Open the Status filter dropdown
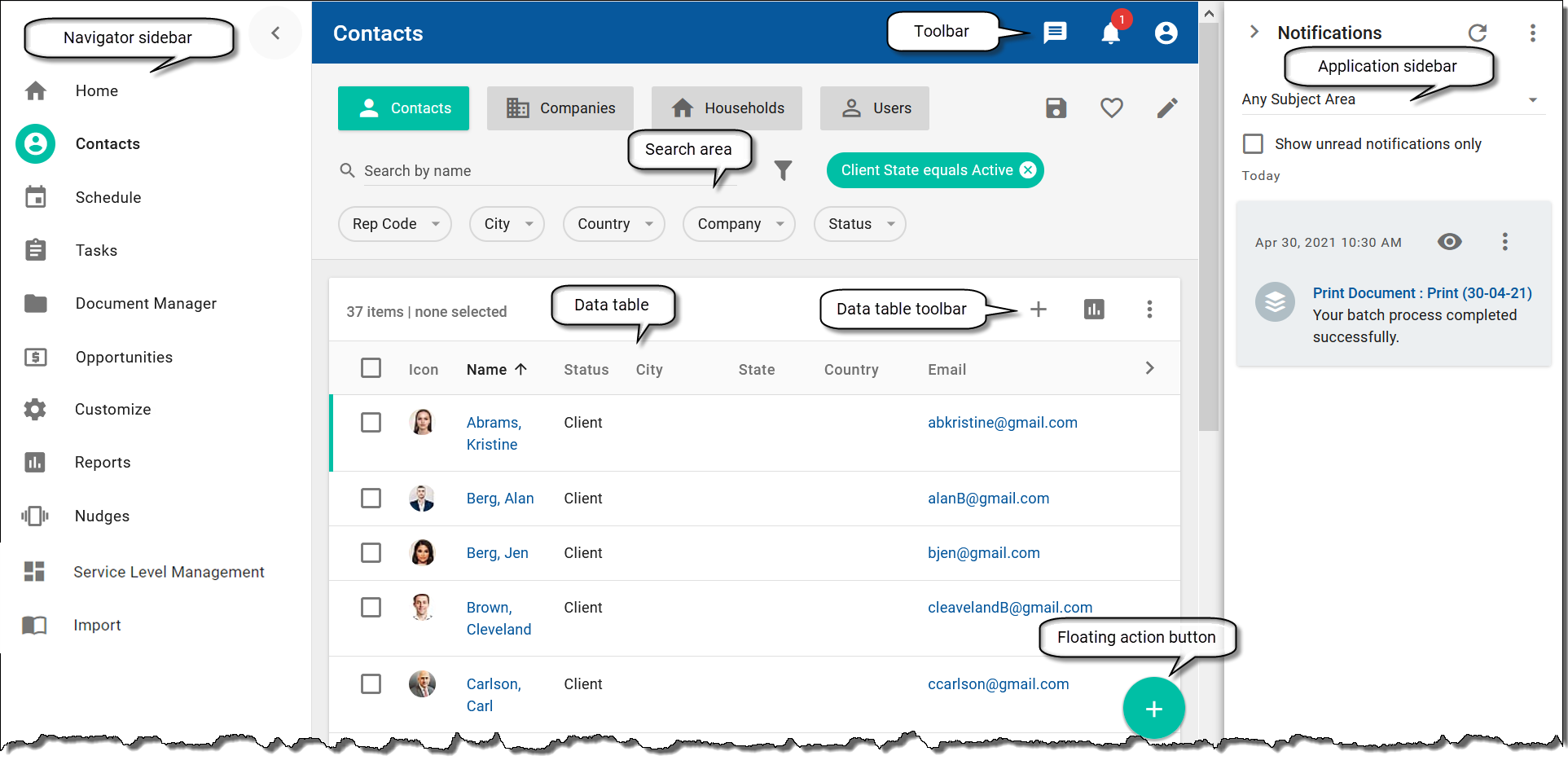This screenshot has width=1568, height=769. pyautogui.click(x=859, y=224)
